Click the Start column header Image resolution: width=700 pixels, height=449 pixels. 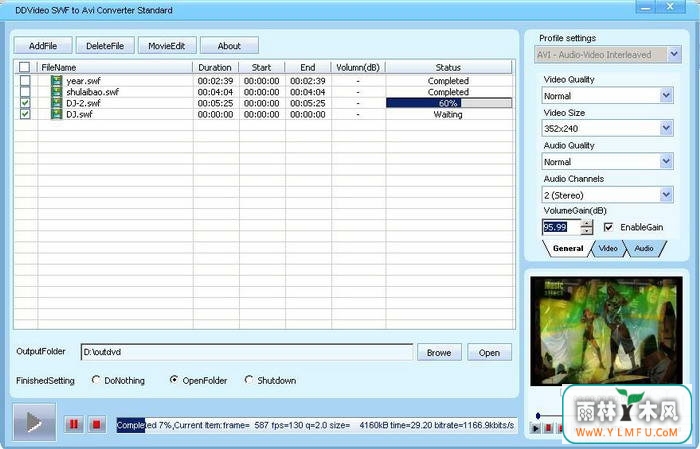(262, 67)
